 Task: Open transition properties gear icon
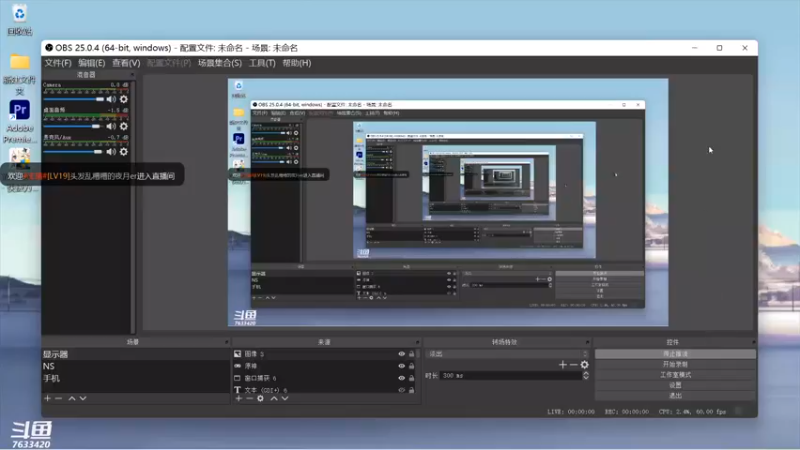point(585,364)
